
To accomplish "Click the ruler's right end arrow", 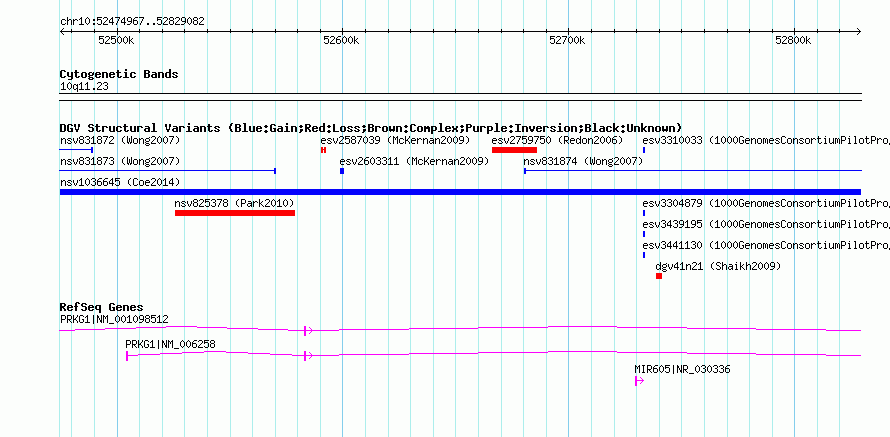I will point(858,31).
